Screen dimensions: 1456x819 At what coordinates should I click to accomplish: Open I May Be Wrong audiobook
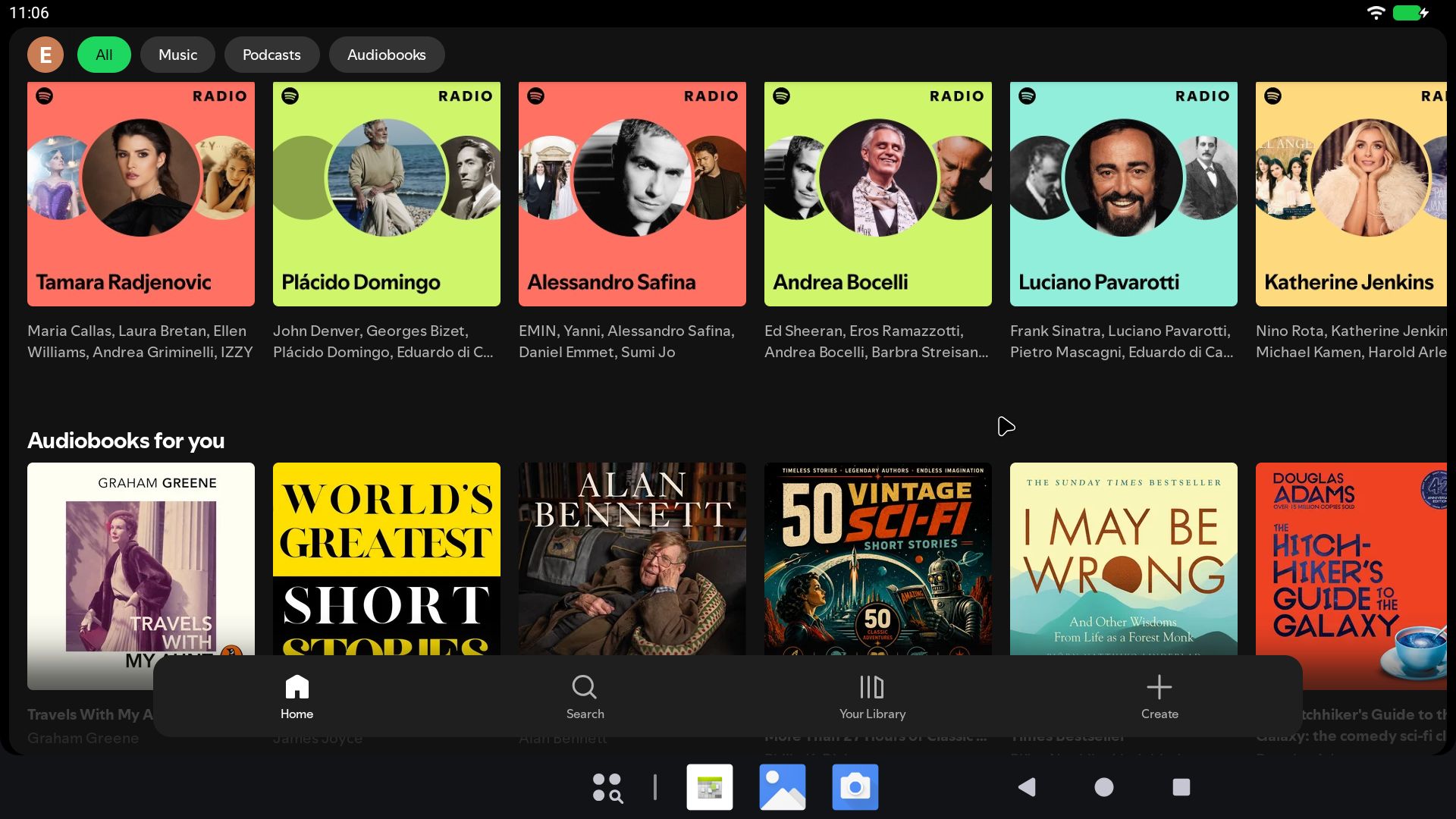[x=1124, y=559]
